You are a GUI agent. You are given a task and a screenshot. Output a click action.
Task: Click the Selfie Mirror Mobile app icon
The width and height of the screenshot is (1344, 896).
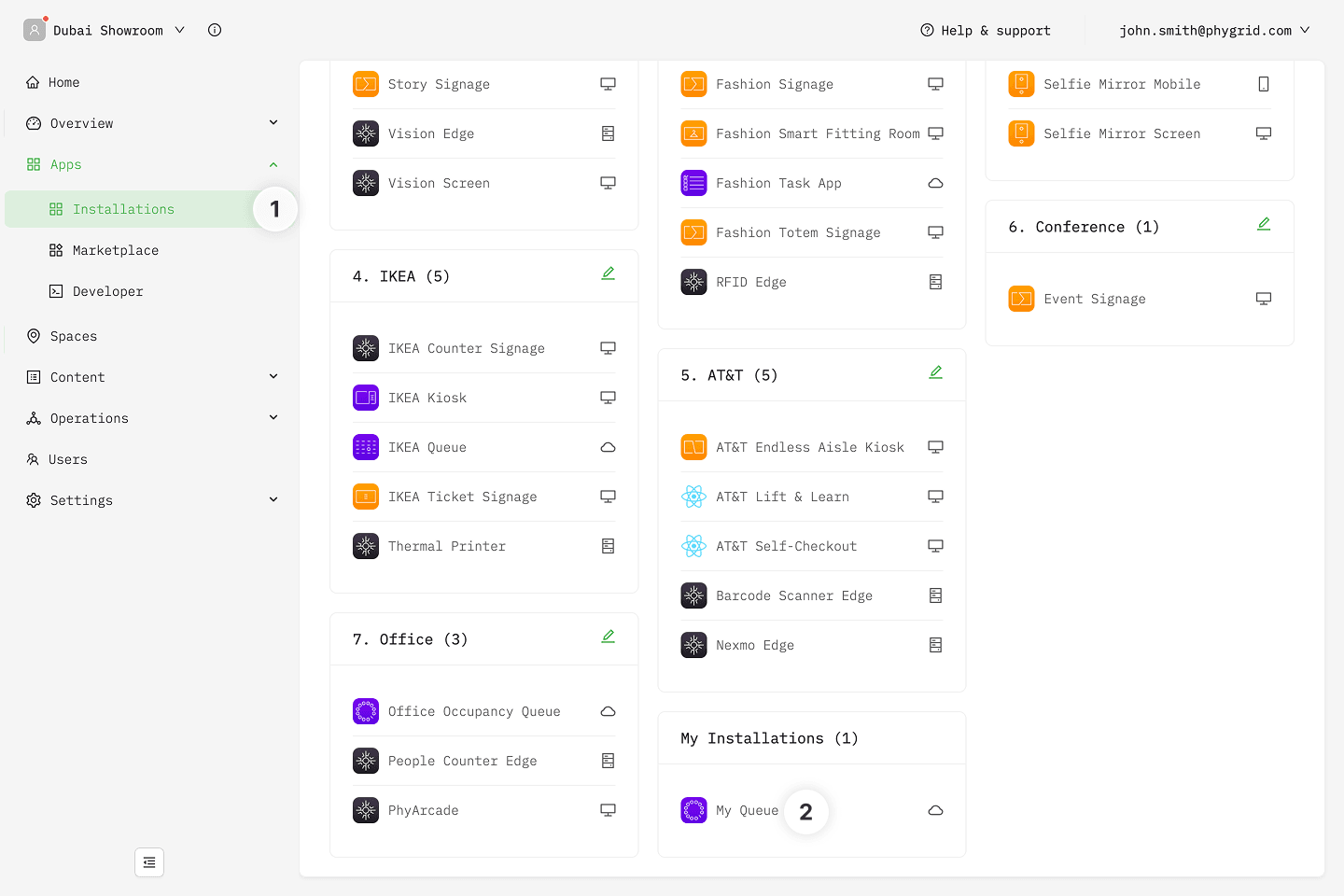(x=1021, y=84)
